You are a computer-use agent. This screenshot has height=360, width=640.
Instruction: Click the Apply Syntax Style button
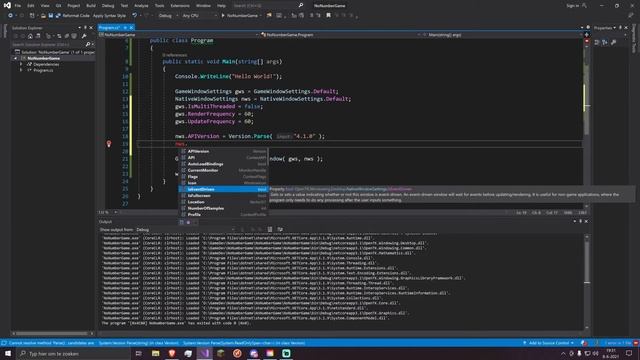[x=109, y=16]
